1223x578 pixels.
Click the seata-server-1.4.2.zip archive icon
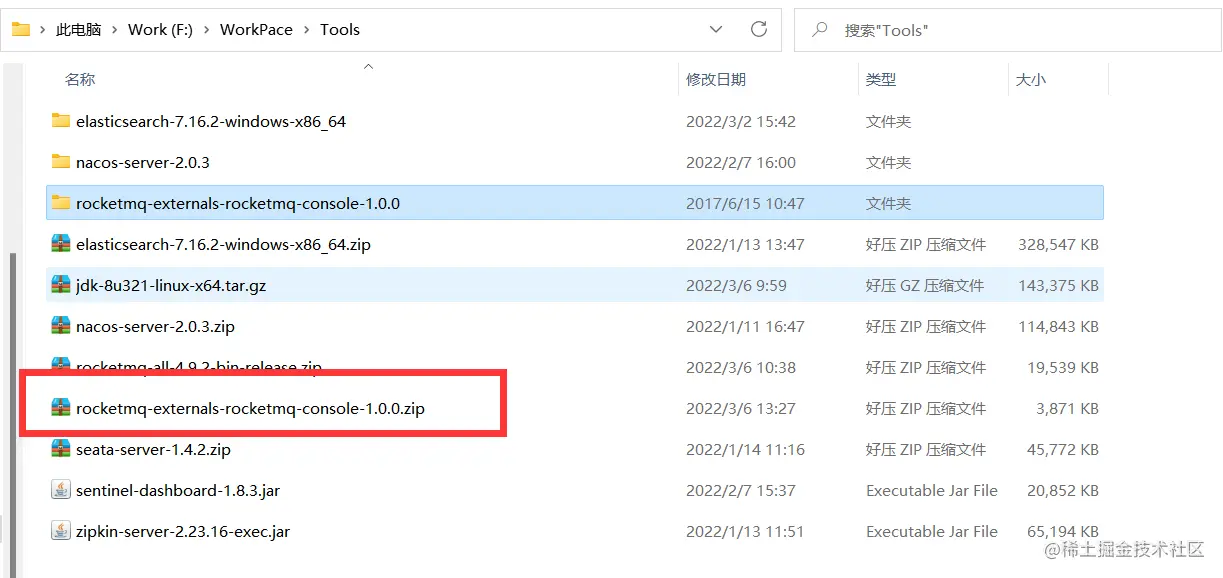60,449
